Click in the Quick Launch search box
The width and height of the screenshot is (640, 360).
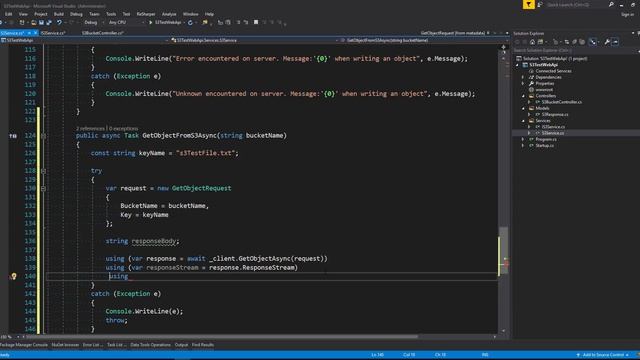pos(576,4)
